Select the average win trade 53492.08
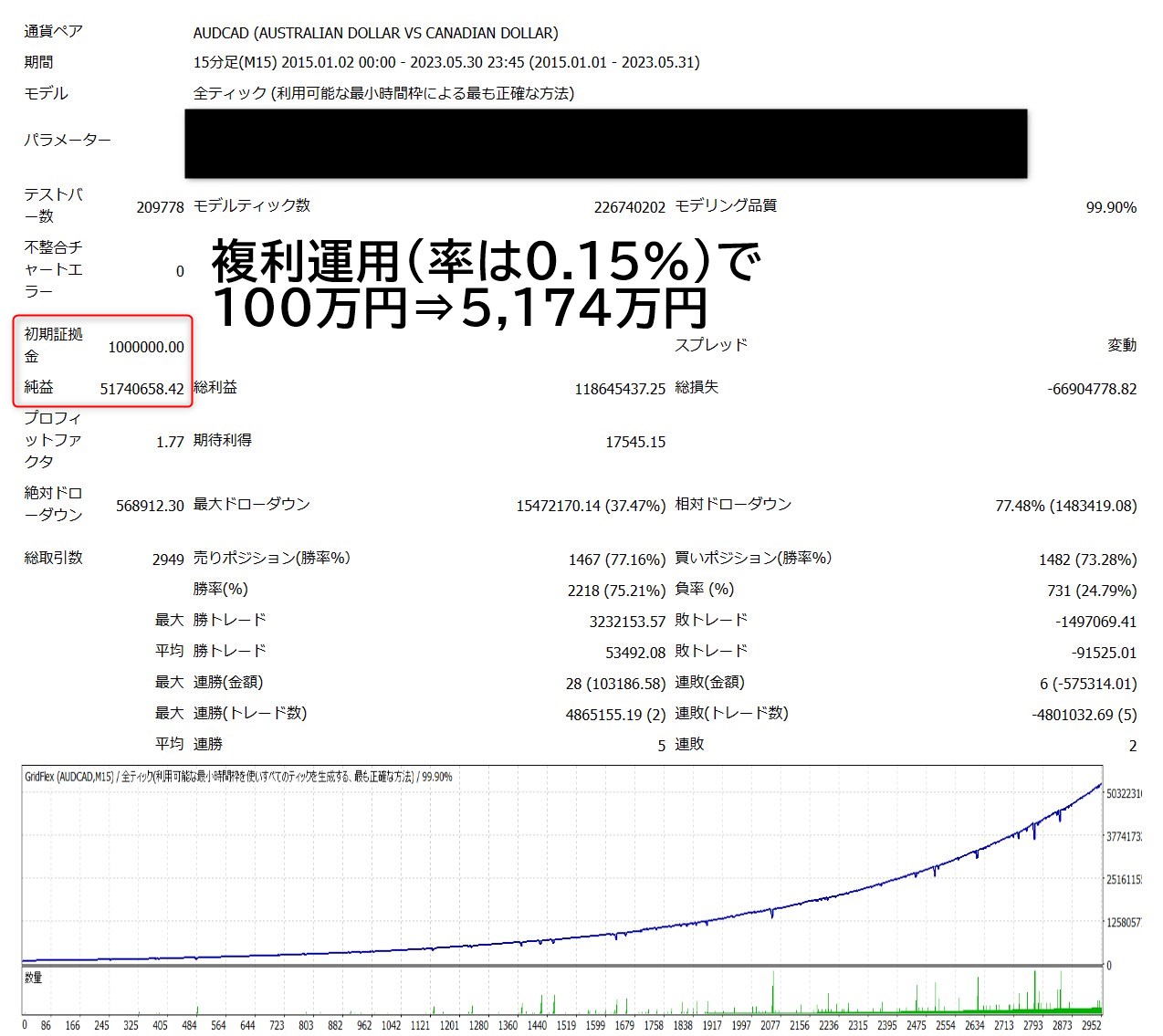1163x1036 pixels. [635, 653]
